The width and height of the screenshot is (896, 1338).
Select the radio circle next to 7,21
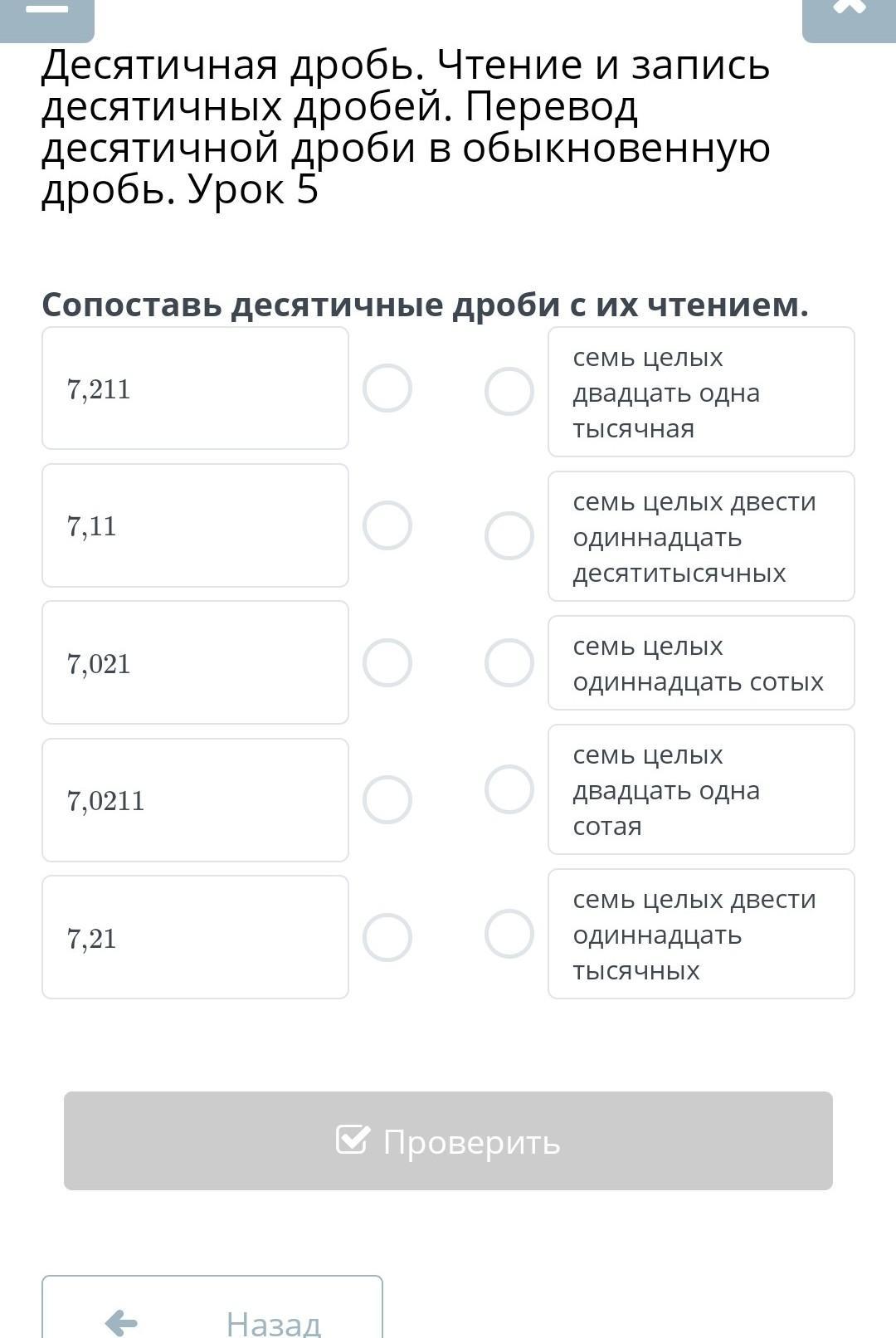click(387, 938)
